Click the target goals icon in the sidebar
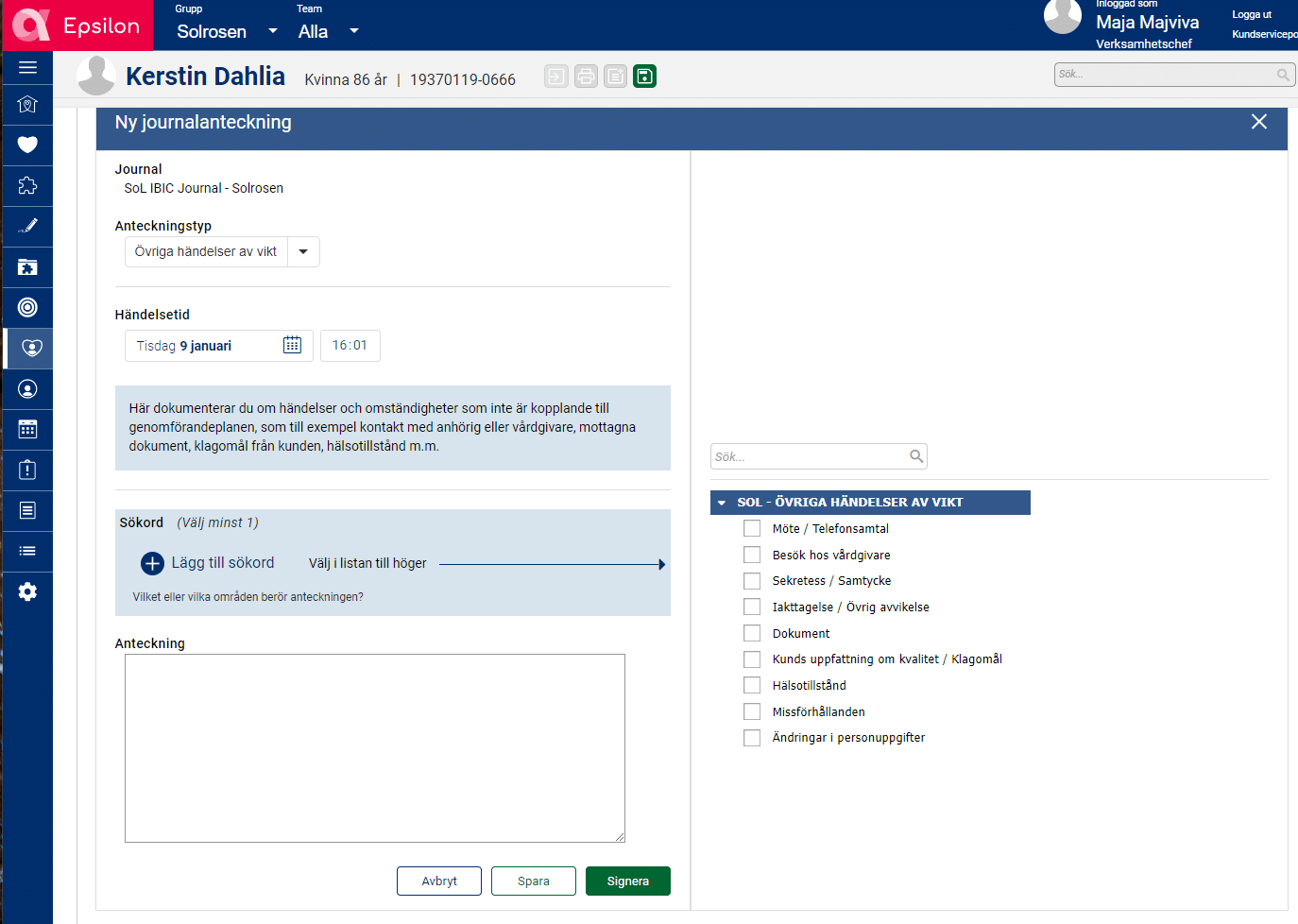1298x924 pixels. (x=27, y=307)
